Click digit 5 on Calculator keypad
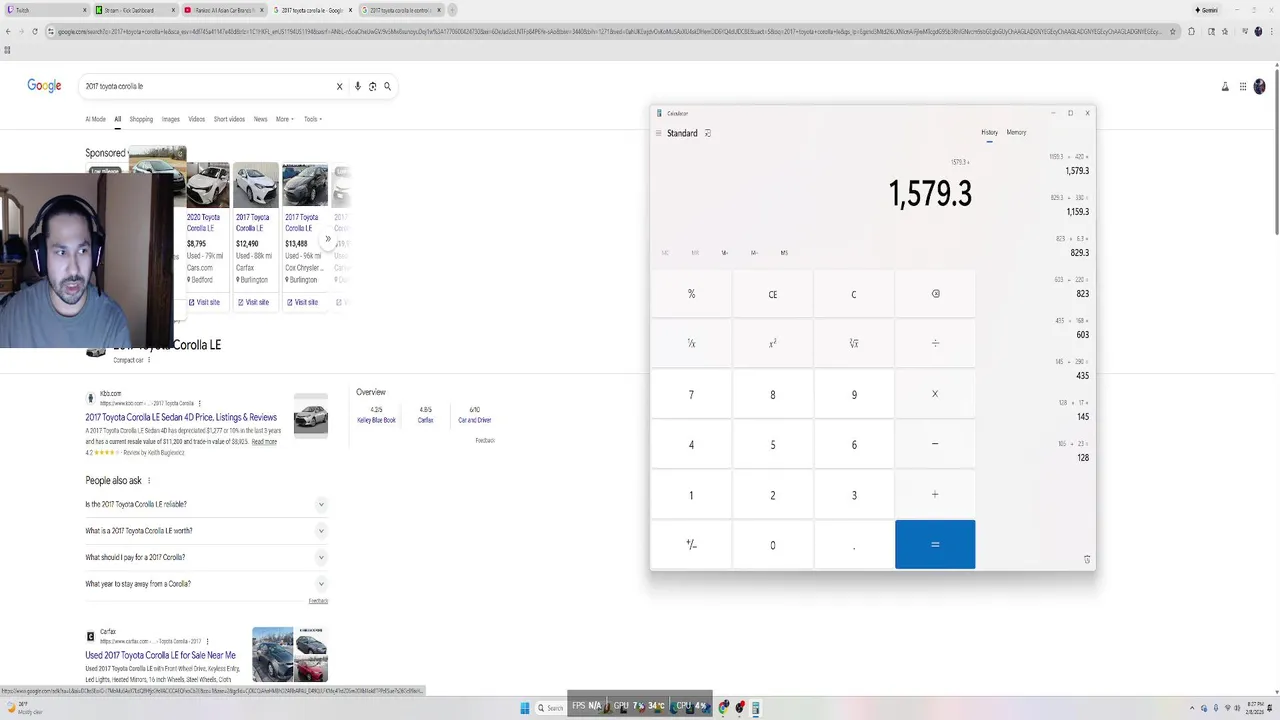 click(772, 444)
